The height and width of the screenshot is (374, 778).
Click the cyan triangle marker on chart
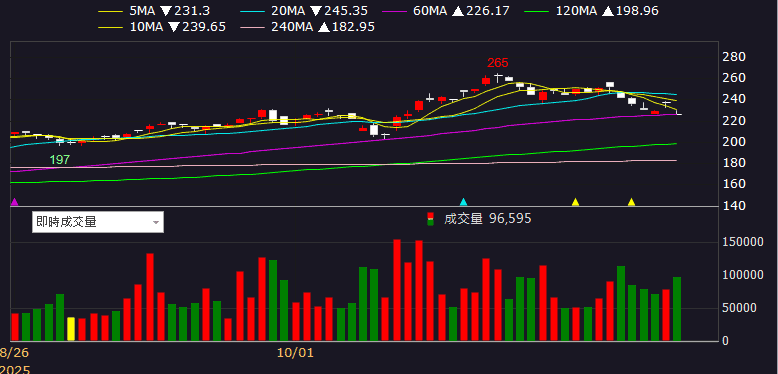(x=463, y=202)
